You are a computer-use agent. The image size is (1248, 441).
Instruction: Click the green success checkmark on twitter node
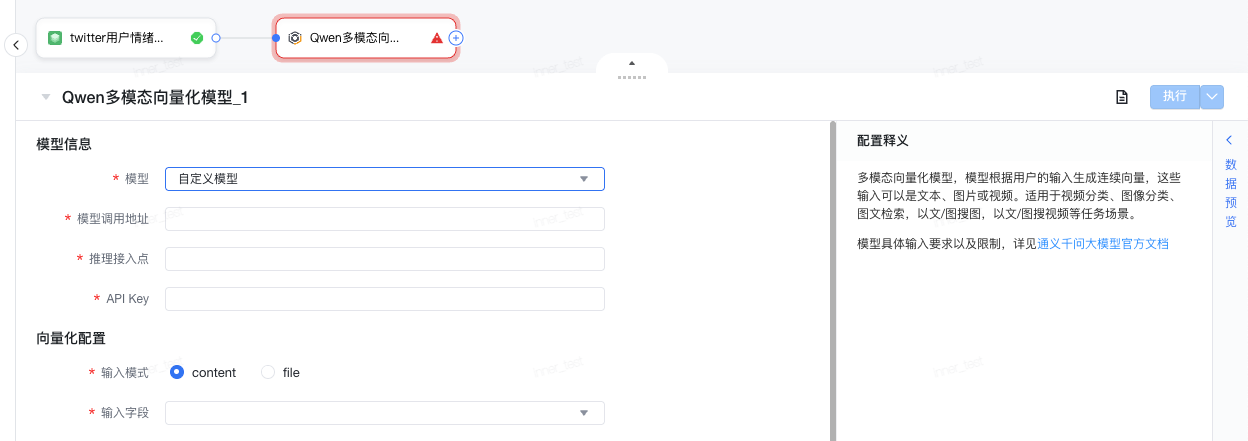click(x=197, y=38)
